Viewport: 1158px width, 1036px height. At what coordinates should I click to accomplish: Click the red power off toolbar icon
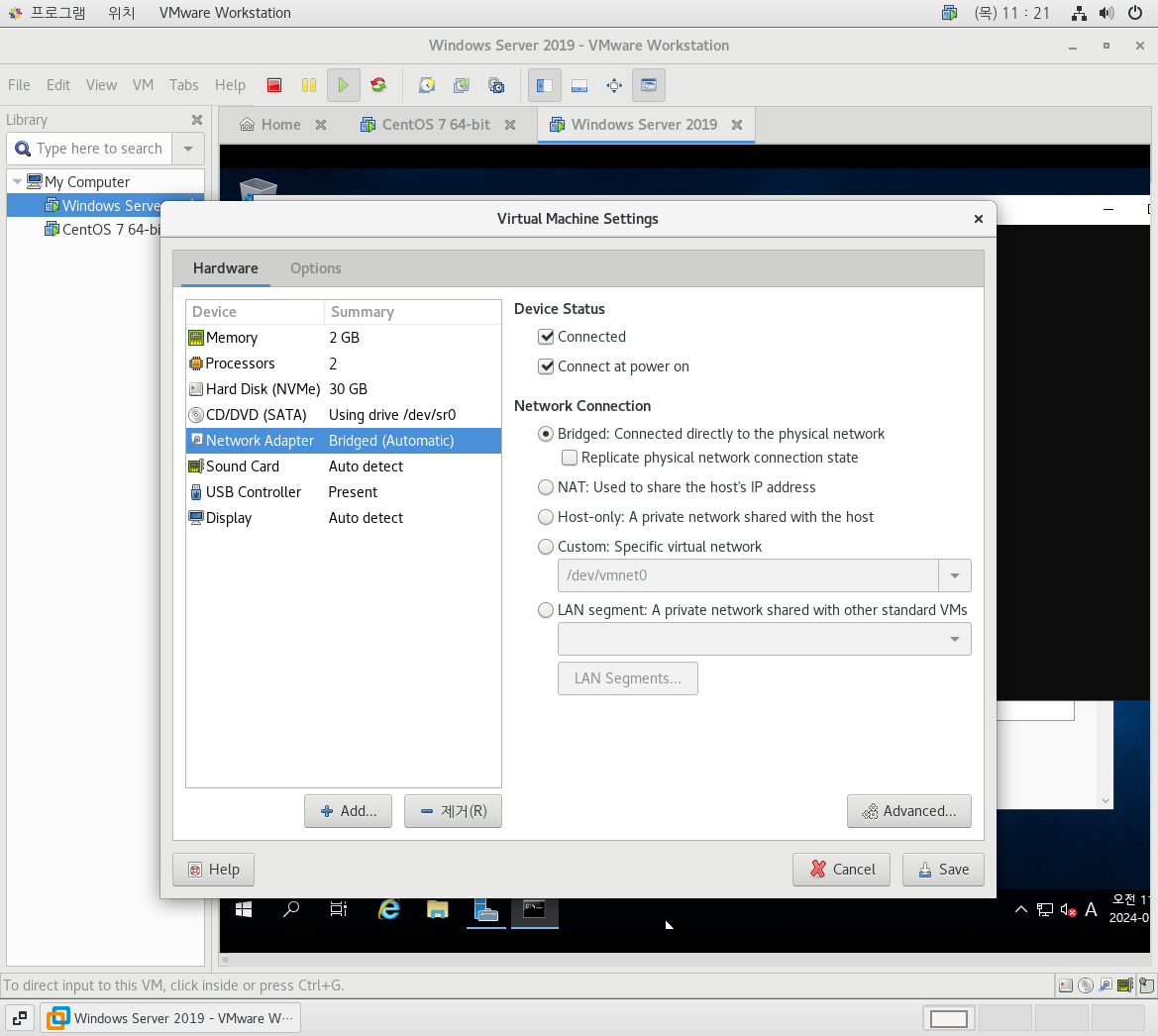(x=274, y=85)
